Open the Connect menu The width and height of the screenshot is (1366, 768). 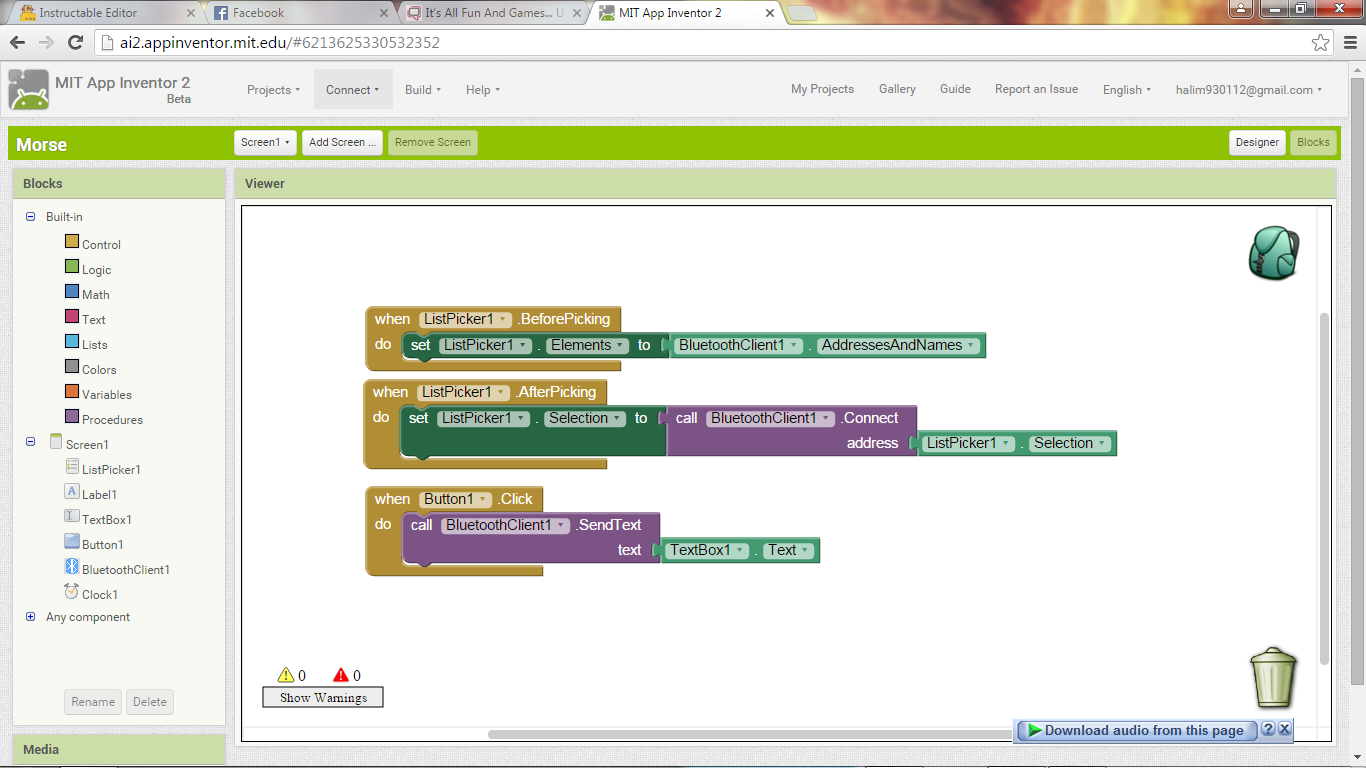[352, 89]
